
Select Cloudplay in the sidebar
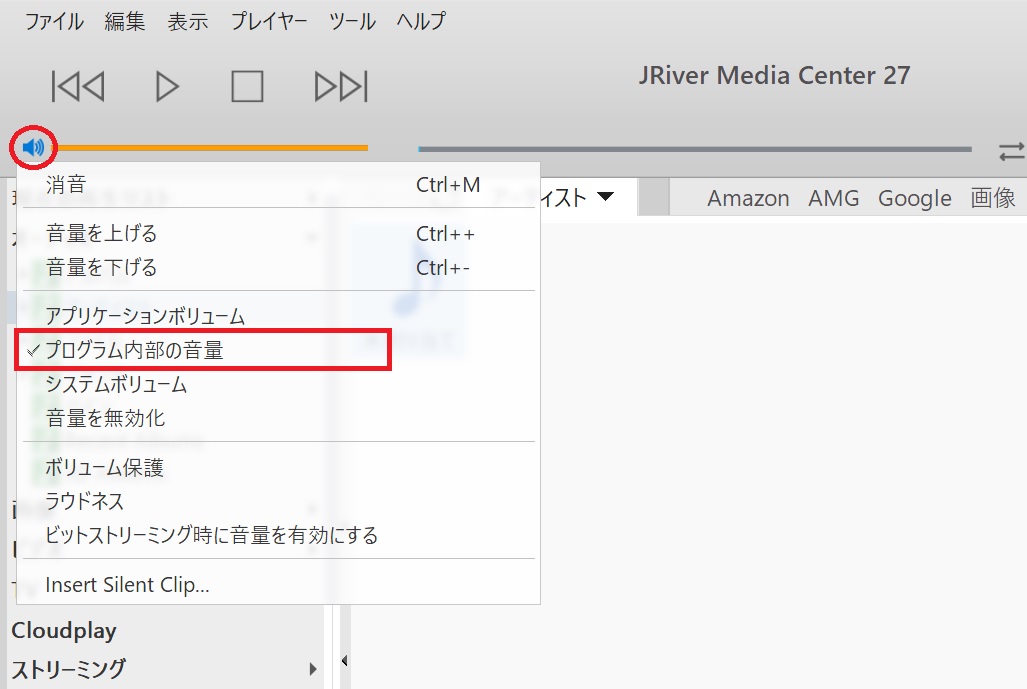coord(64,630)
